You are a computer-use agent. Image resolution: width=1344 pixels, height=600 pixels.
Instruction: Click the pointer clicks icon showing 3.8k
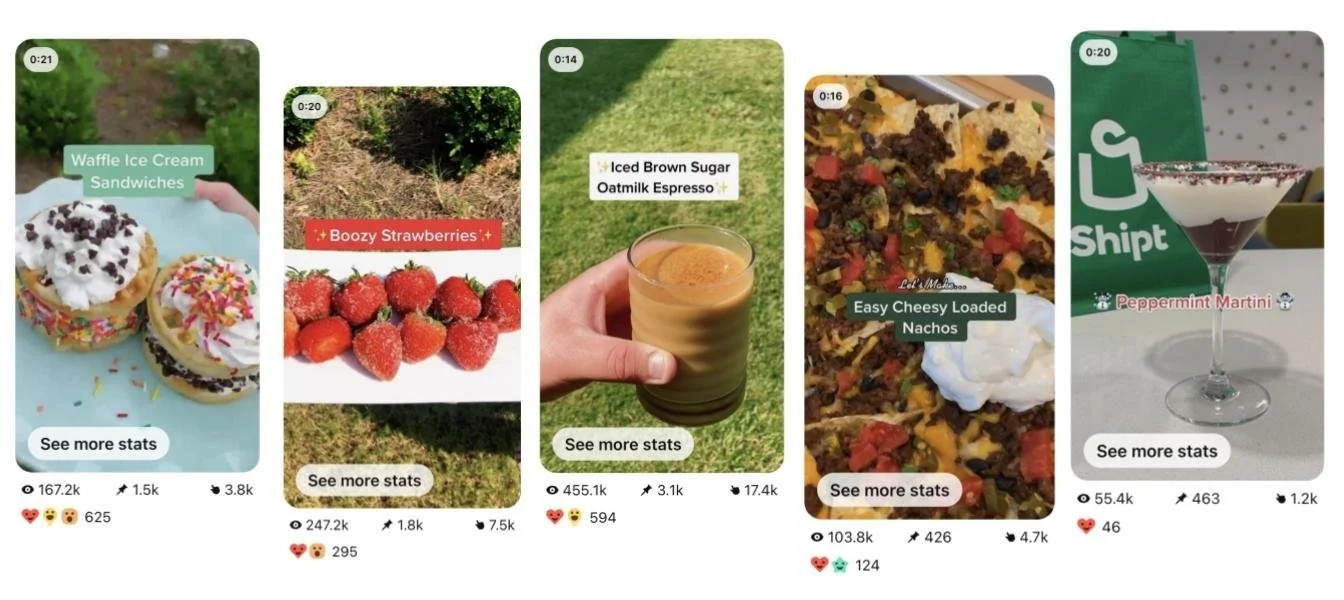point(216,490)
